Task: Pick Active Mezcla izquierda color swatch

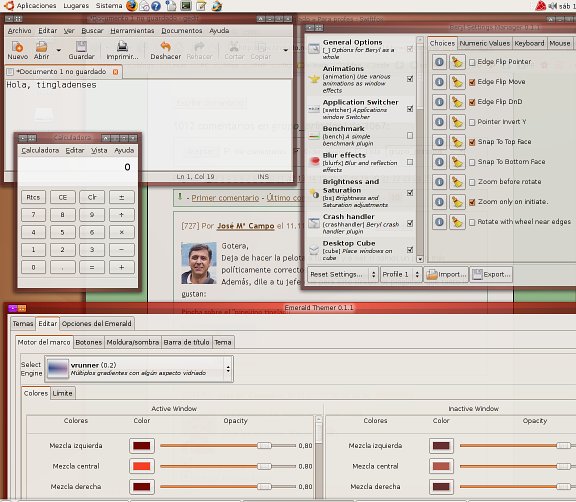Action: coord(141,446)
